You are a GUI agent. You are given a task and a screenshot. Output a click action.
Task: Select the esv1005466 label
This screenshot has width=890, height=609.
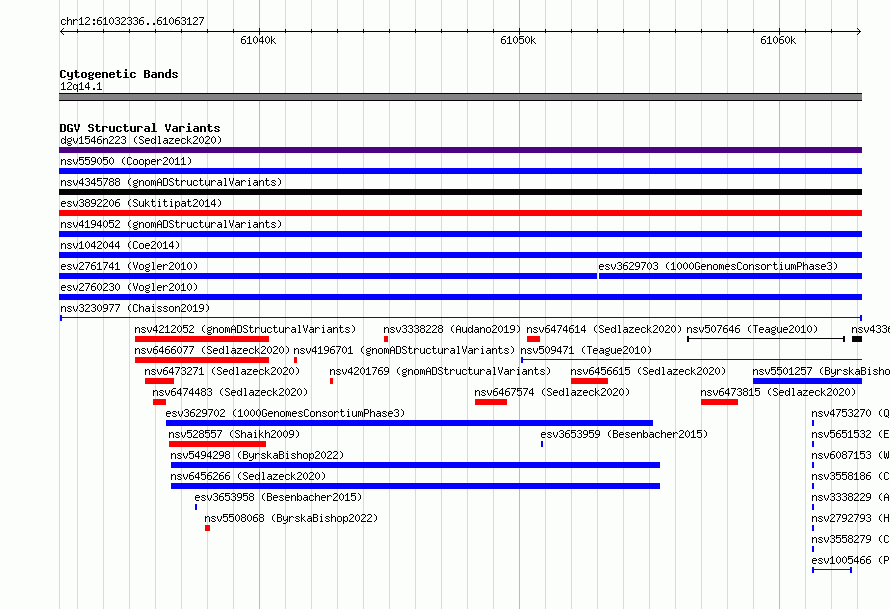[x=850, y=560]
